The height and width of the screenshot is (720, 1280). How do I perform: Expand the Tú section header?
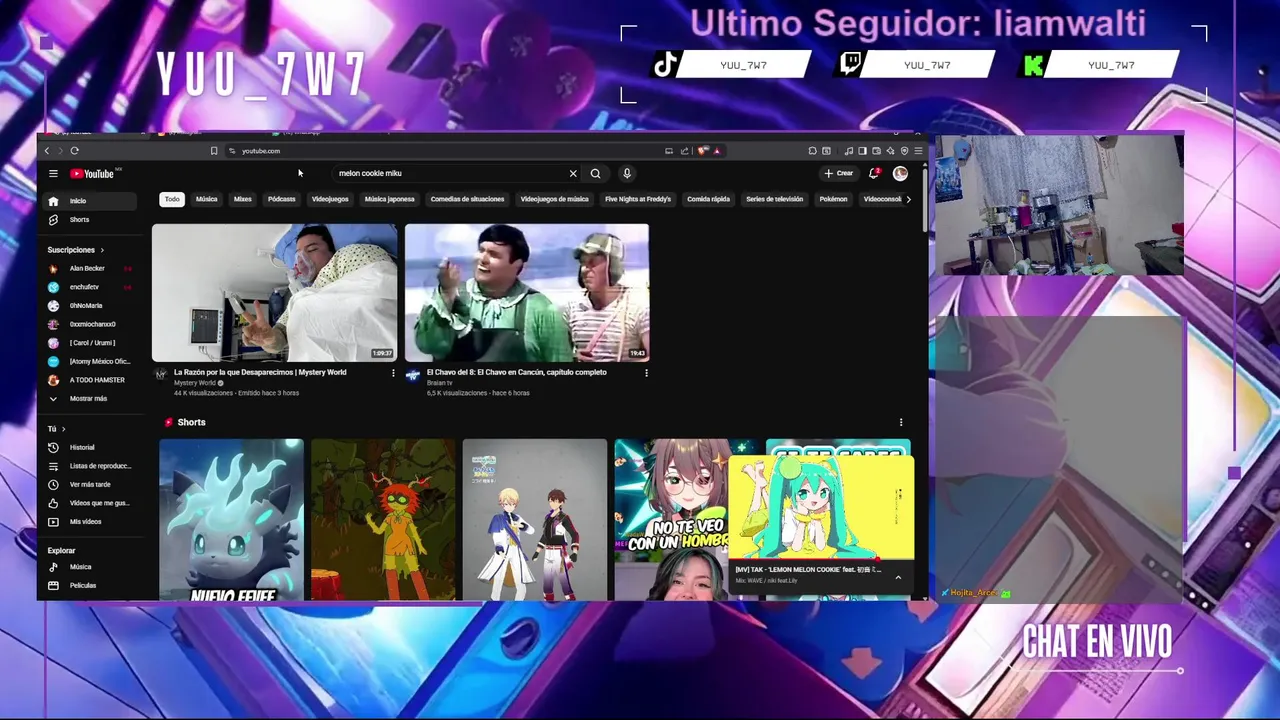(56, 429)
